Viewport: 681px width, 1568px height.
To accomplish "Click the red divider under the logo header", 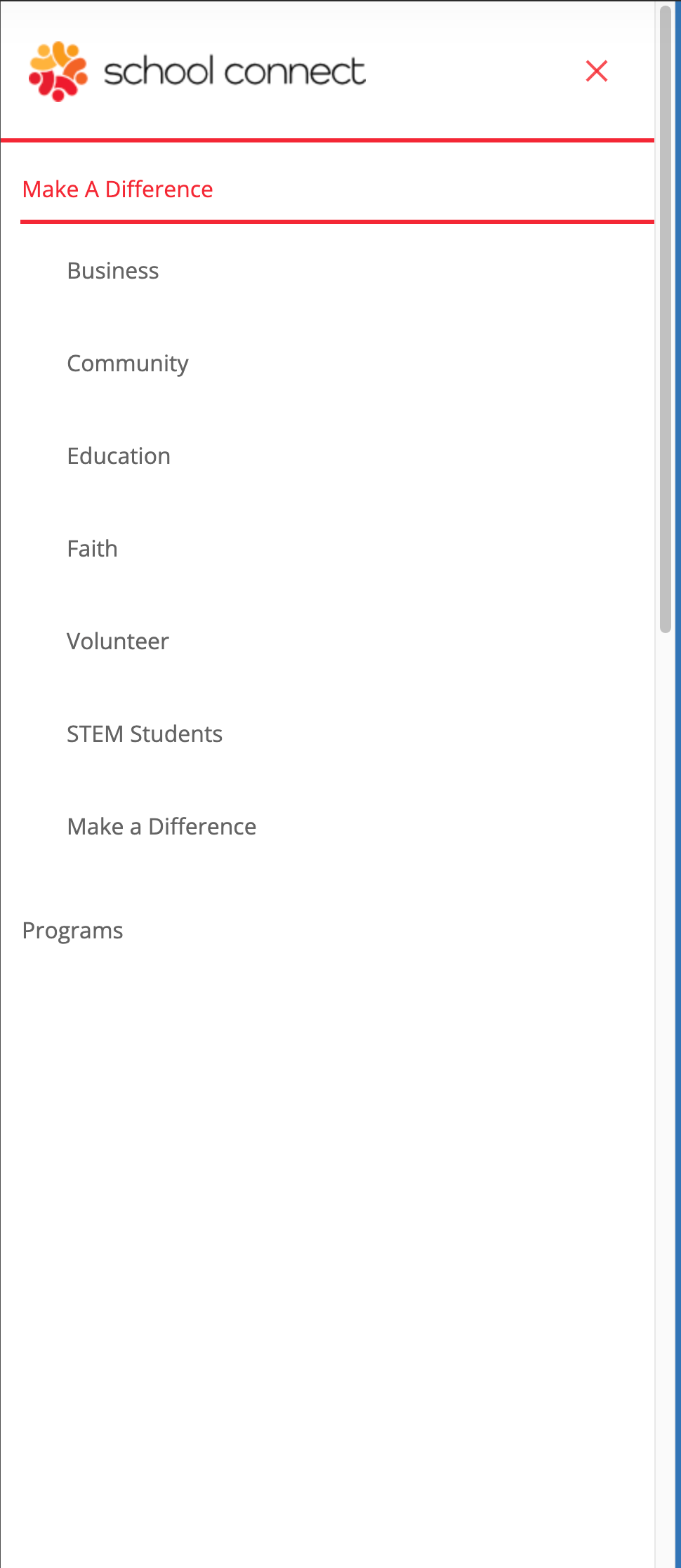I will tap(327, 140).
